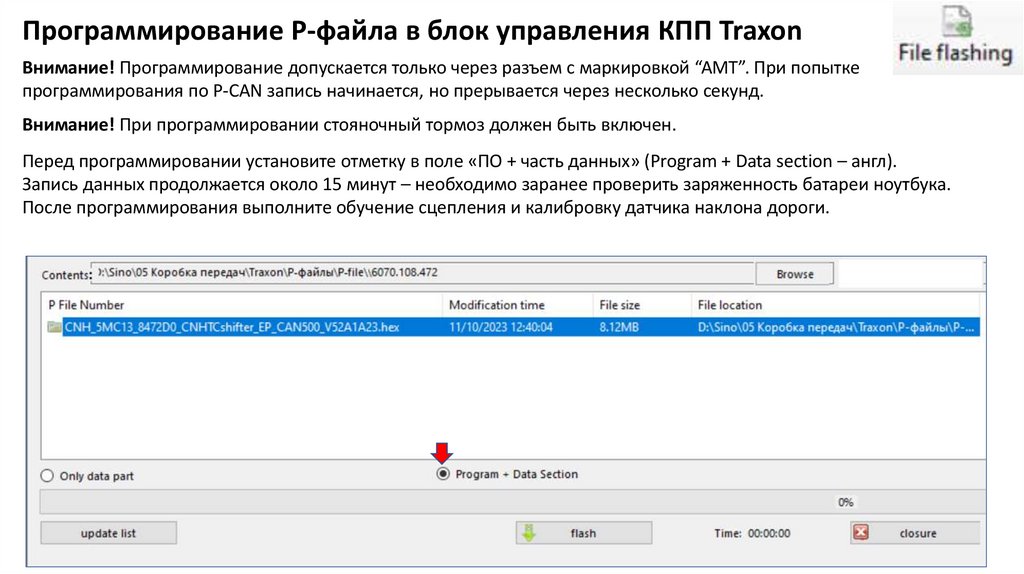Select the file CNH_5MC13_8472D0_CNHTCshifter_EP_CAN500_V52A1A23.hex
The height and width of the screenshot is (574, 1024).
[x=232, y=327]
